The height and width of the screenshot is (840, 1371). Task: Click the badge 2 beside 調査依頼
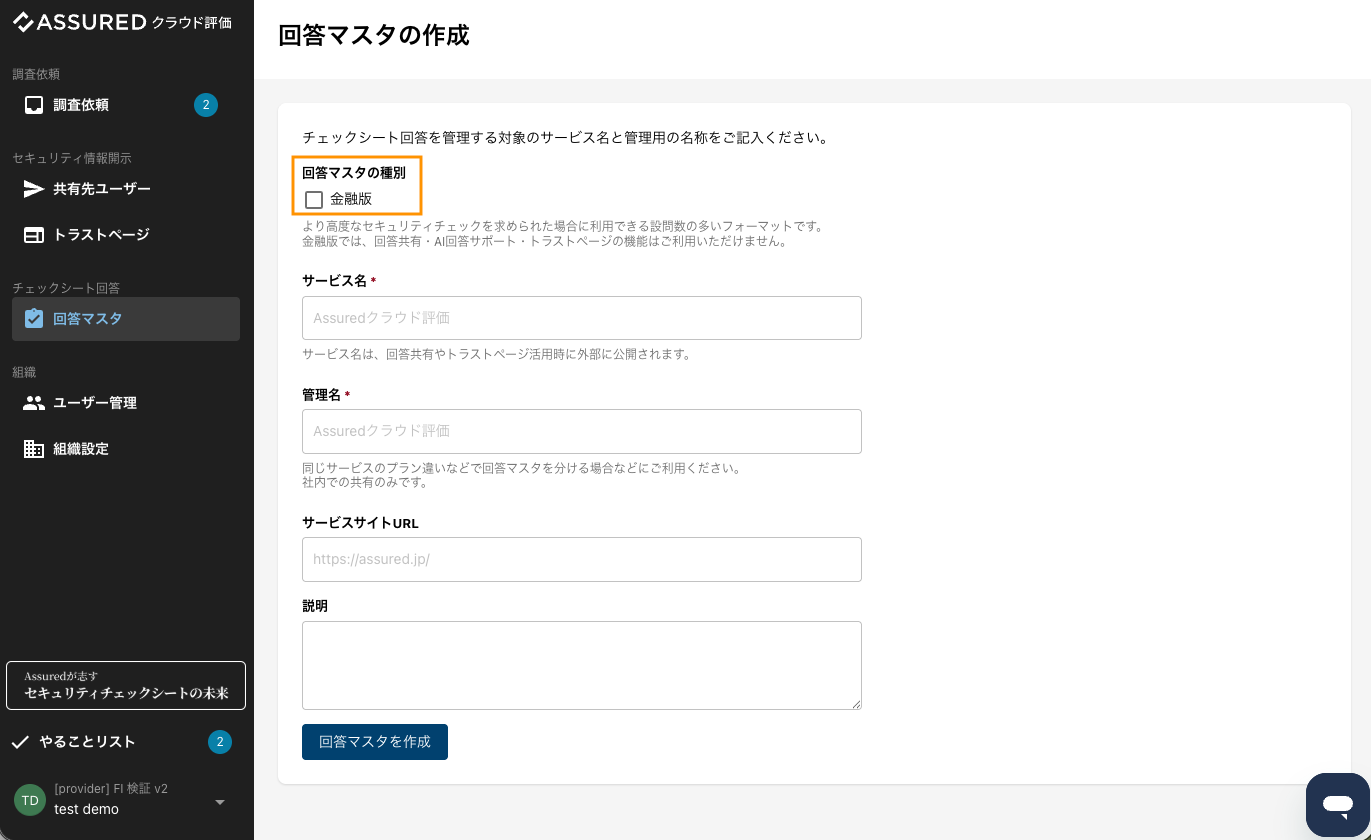[206, 105]
